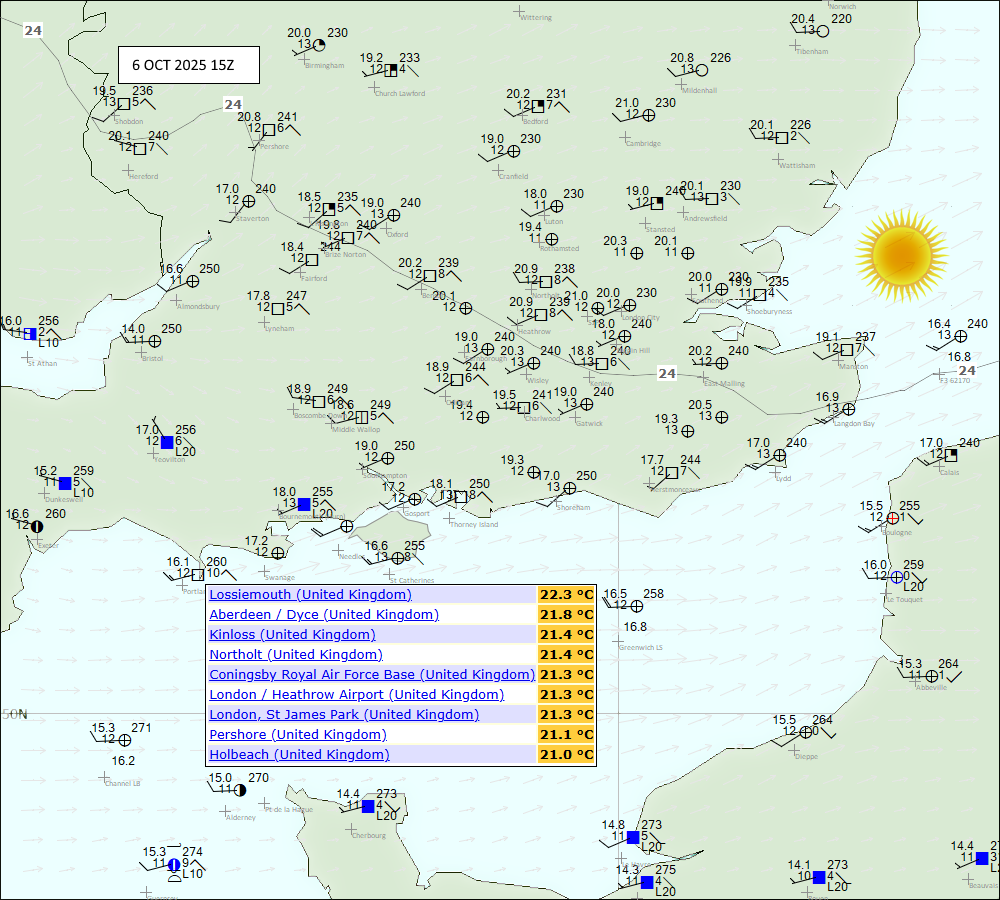Image resolution: width=1000 pixels, height=900 pixels.
Task: Open the Lossiemouth (United Kingdom) link
Action: (310, 595)
